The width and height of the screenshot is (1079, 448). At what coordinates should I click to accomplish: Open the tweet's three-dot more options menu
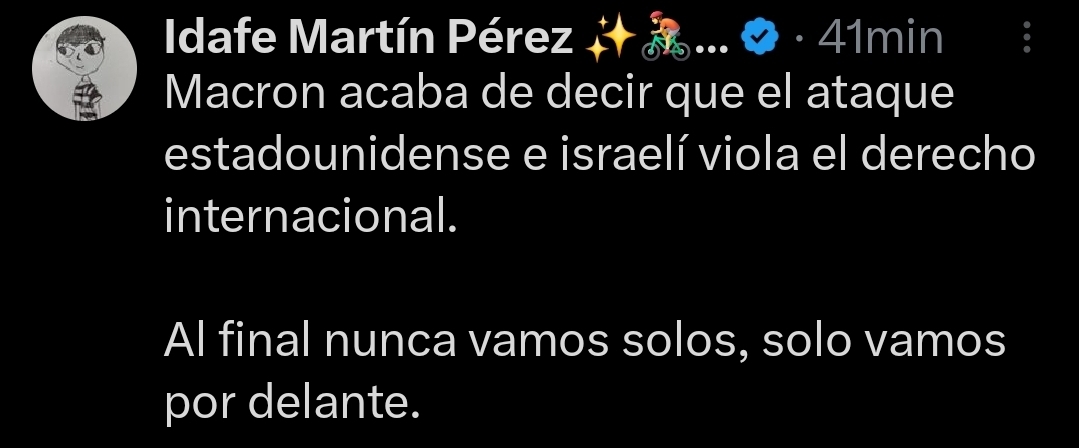tap(1027, 39)
